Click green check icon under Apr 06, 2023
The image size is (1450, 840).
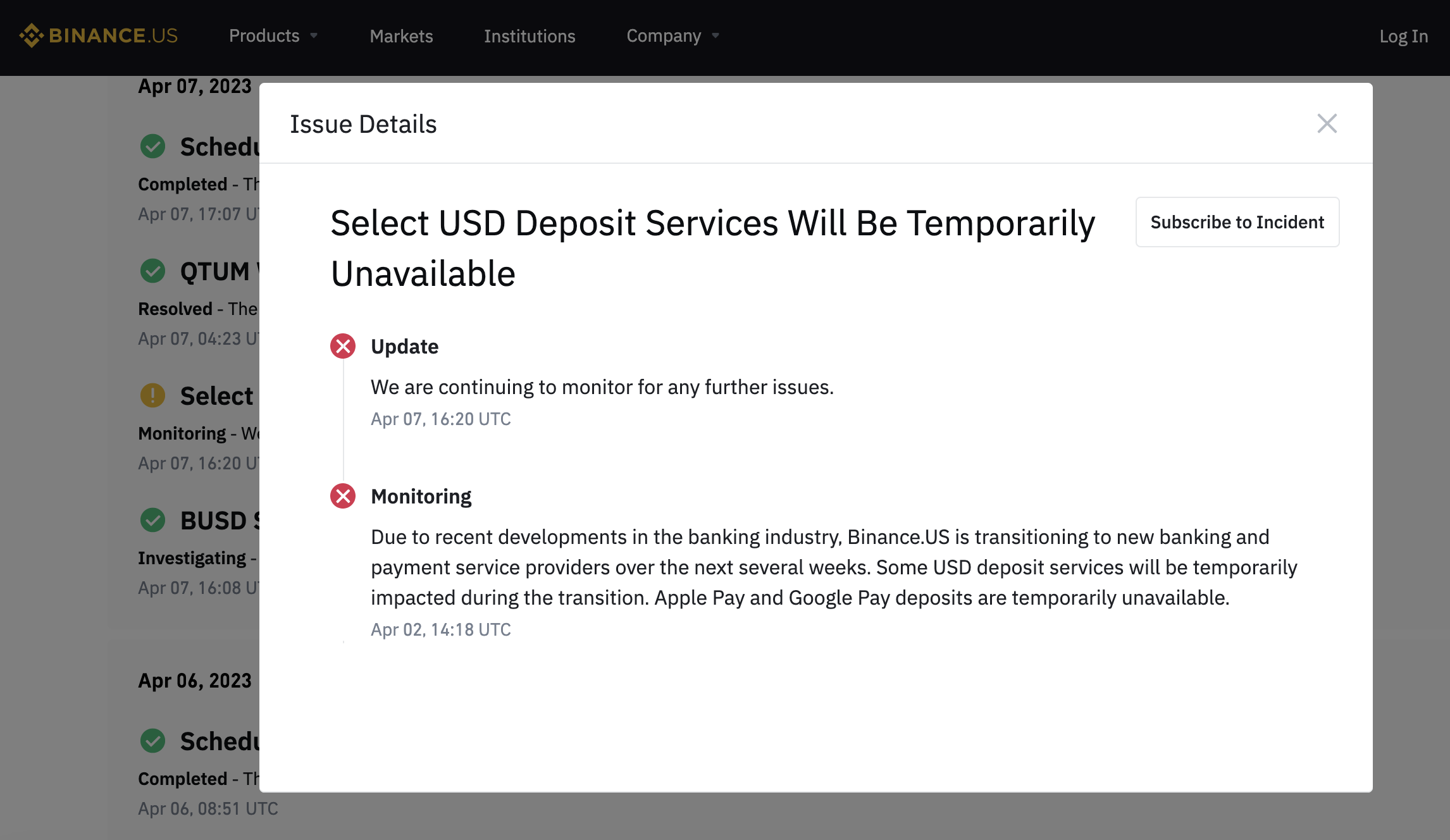point(152,741)
